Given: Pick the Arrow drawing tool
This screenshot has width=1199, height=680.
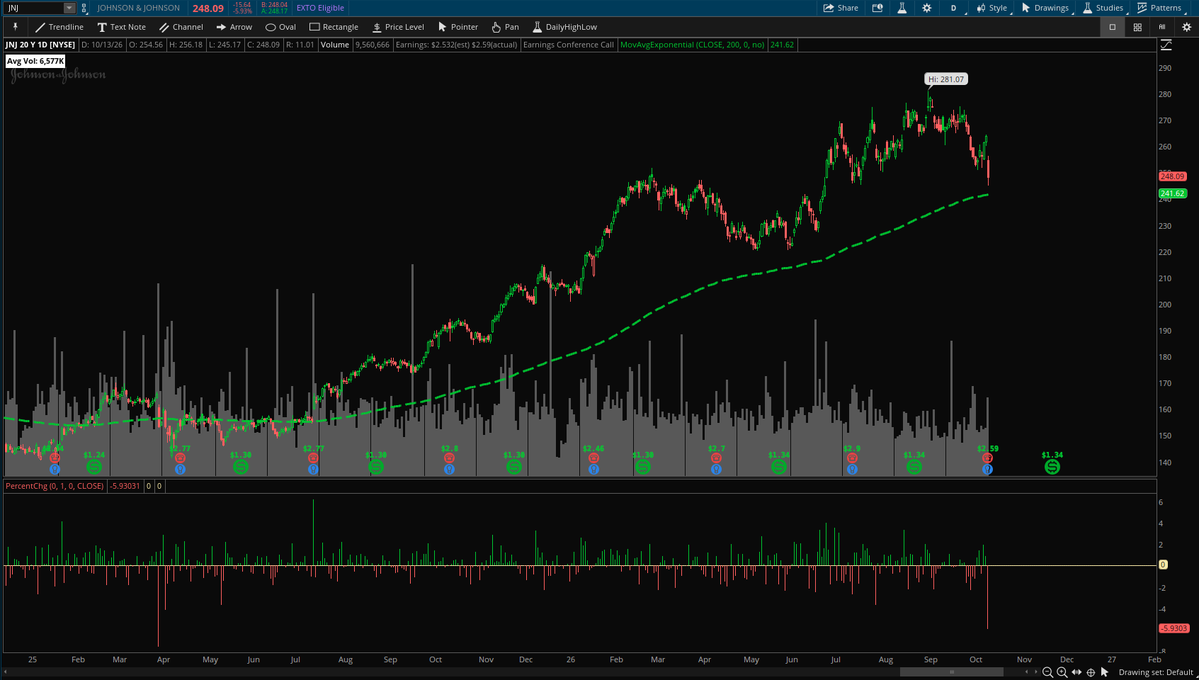Looking at the screenshot, I should (x=234, y=27).
